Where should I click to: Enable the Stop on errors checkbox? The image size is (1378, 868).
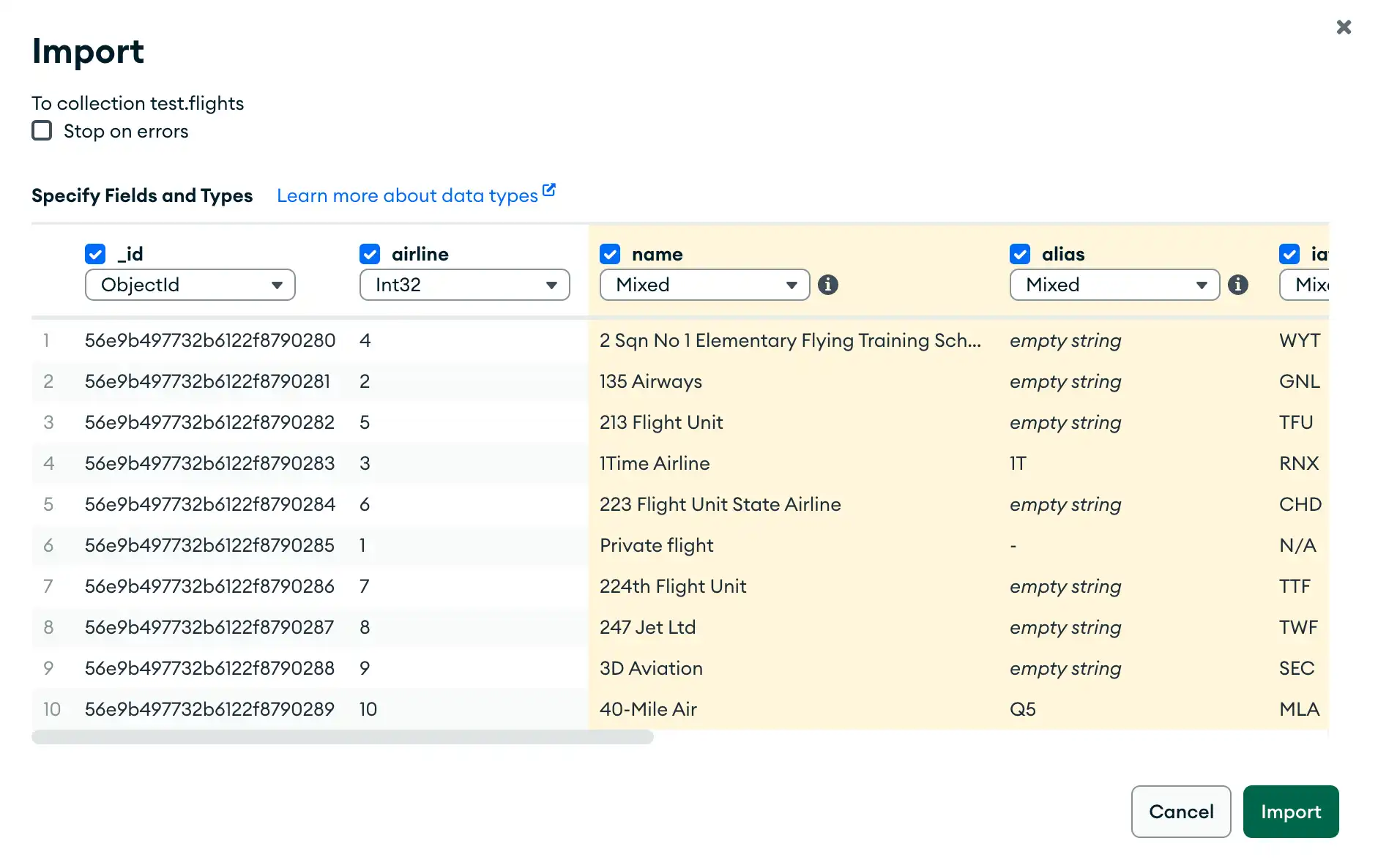(42, 130)
